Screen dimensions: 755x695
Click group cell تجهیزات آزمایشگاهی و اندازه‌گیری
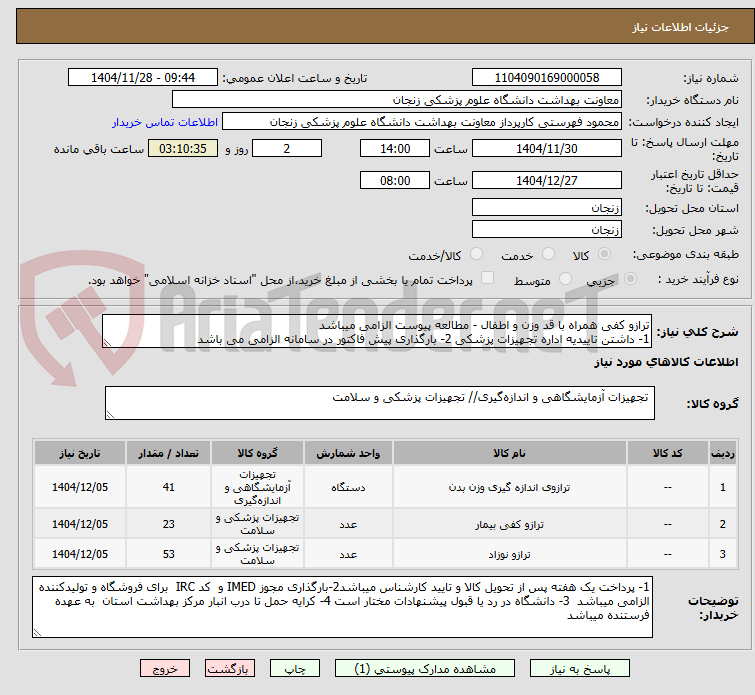coord(258,487)
